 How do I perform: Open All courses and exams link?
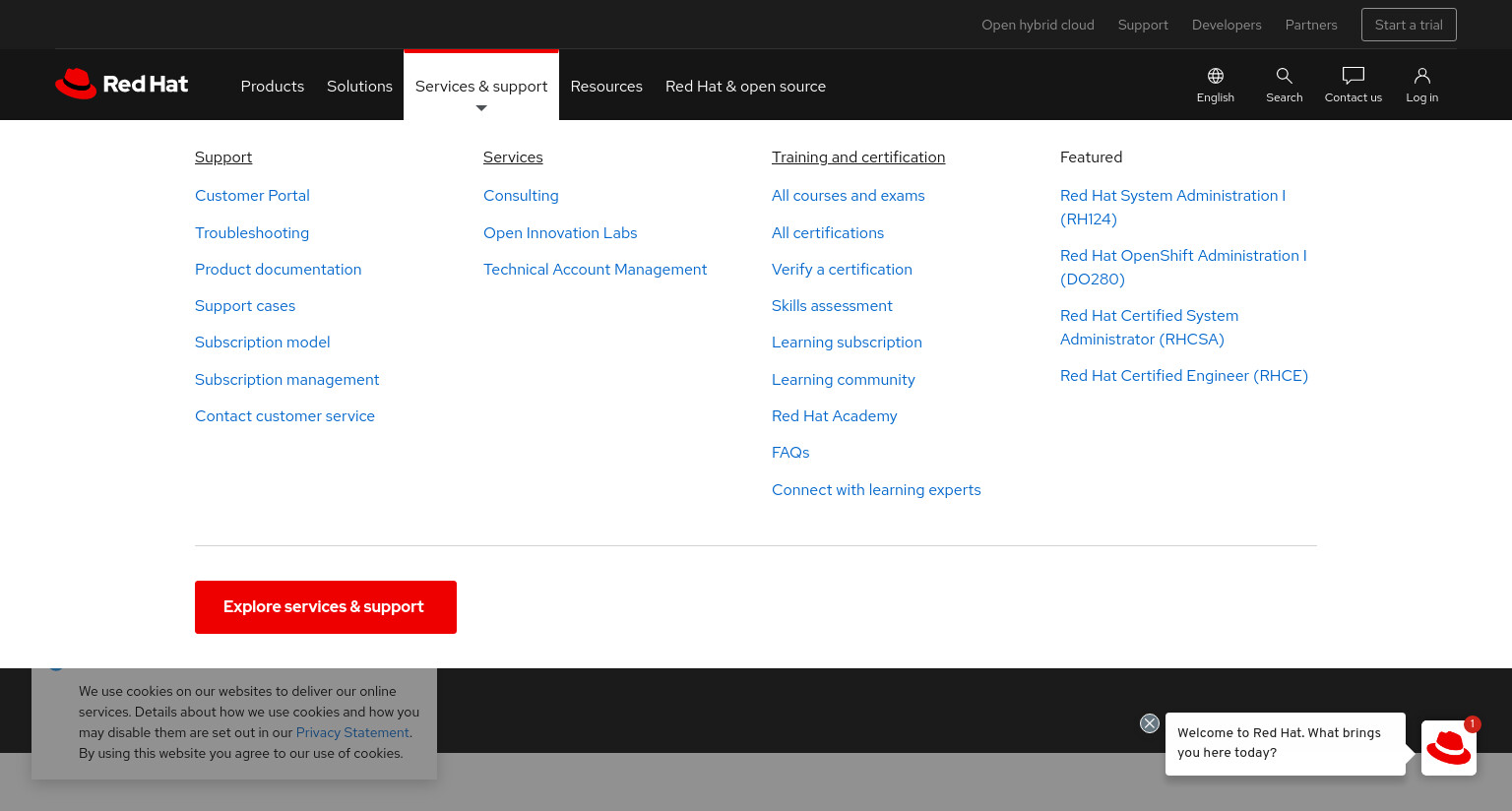[x=849, y=195]
